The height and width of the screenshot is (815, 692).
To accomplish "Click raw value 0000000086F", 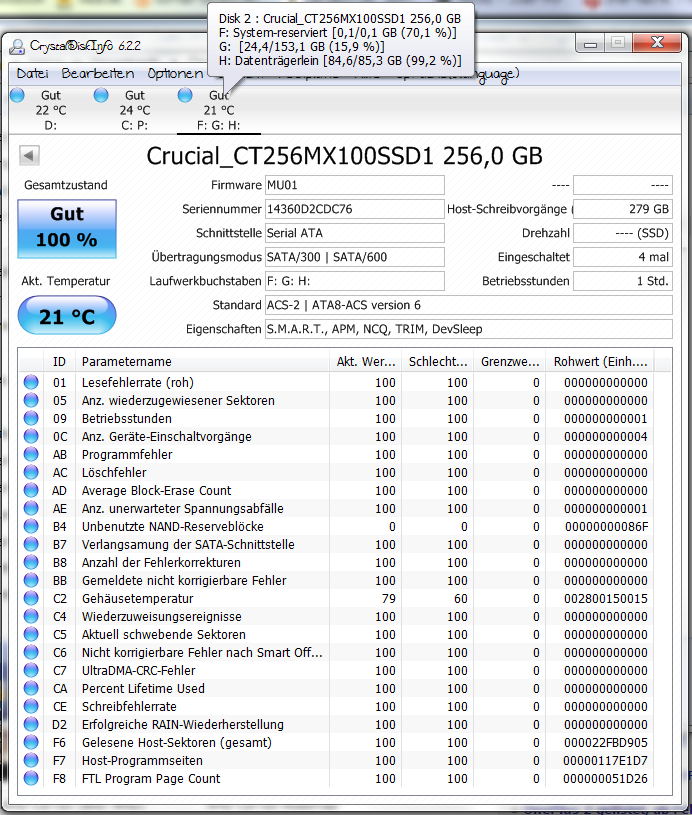I will tap(606, 527).
